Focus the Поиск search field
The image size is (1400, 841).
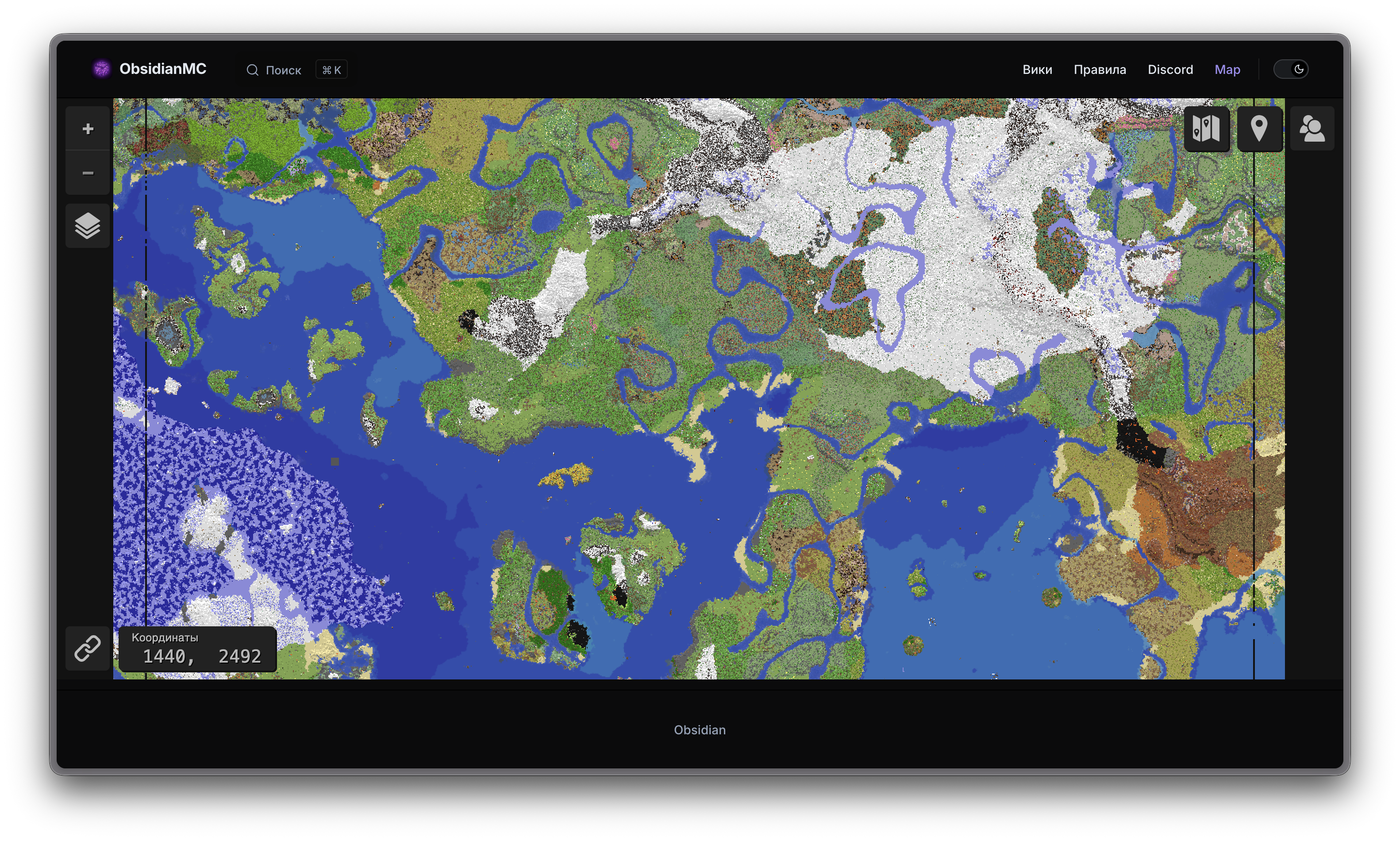tap(296, 69)
